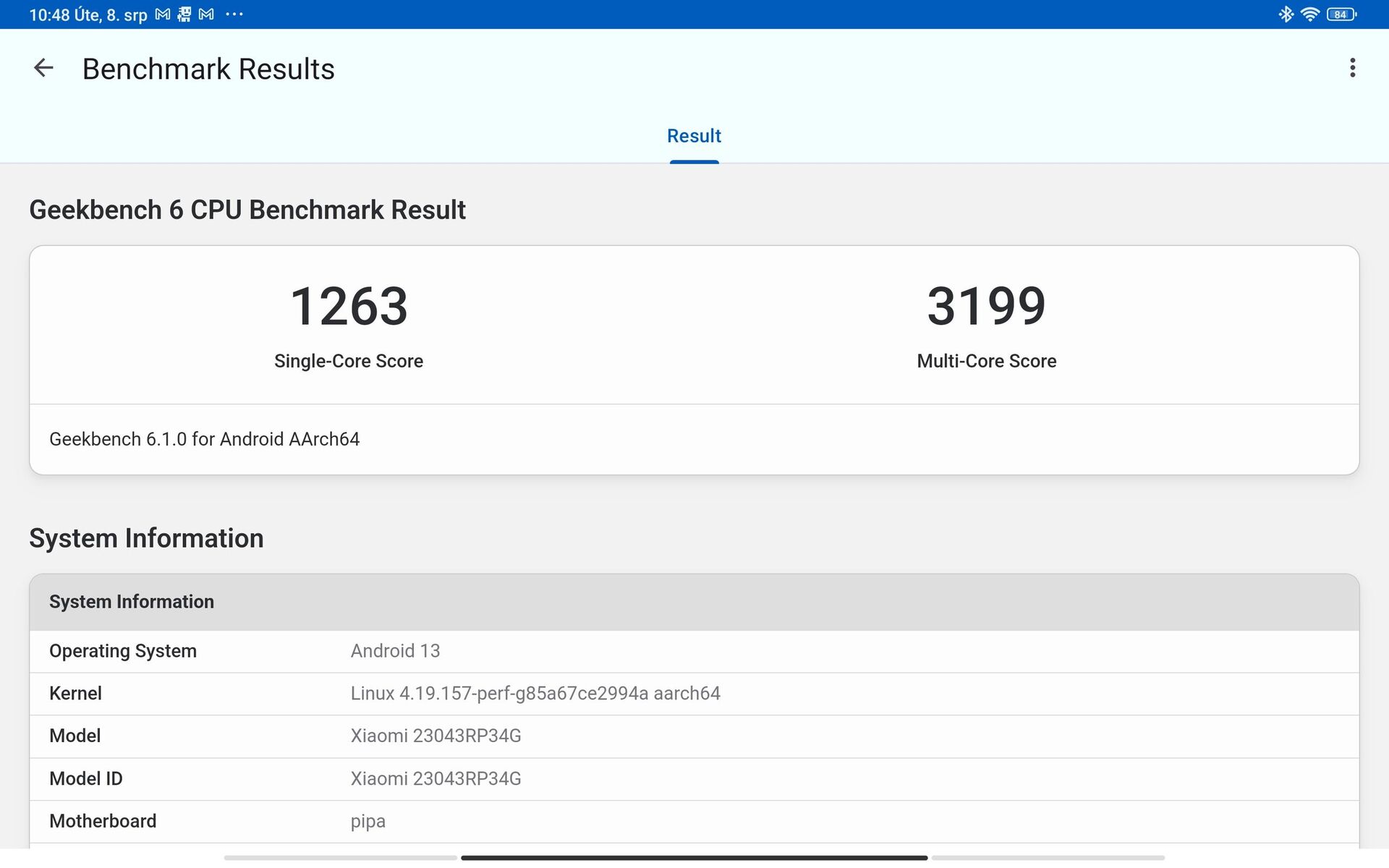This screenshot has width=1389, height=868.
Task: Tap the Single-Core Score 1263
Action: click(x=349, y=307)
